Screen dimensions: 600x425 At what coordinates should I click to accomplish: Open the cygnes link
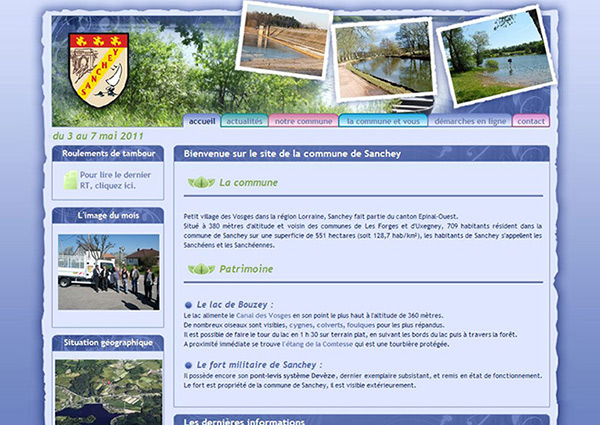coord(301,325)
